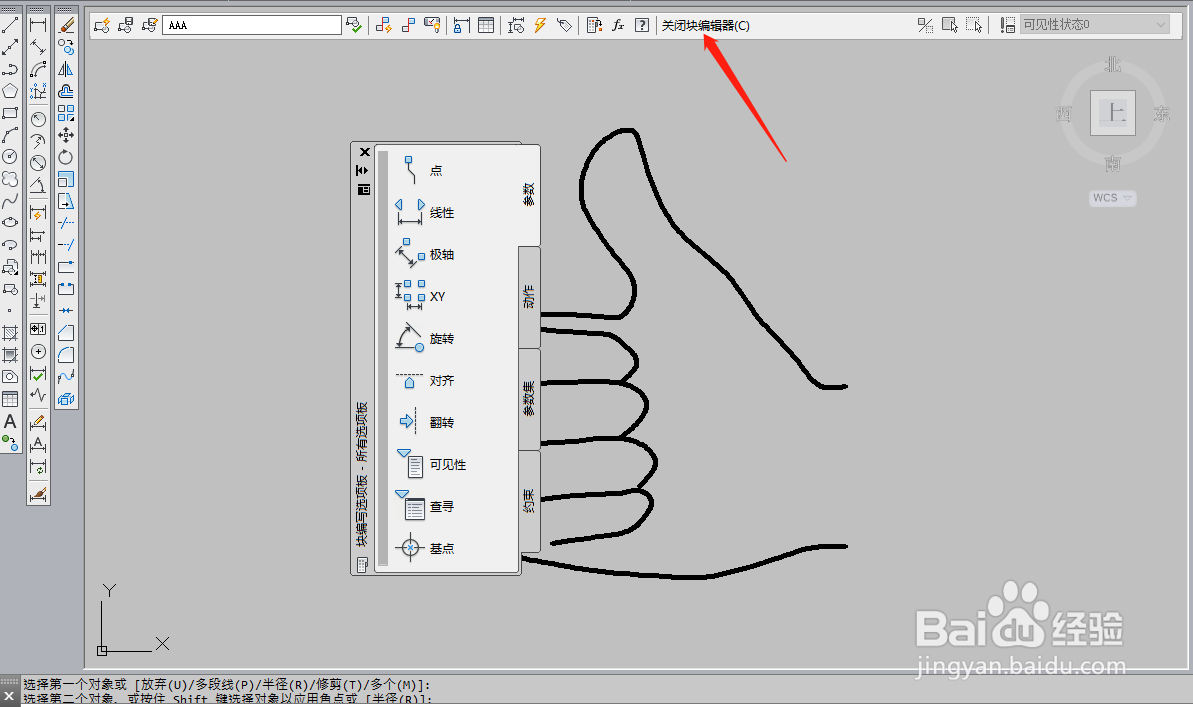Switch to the 约束 palette tab
1193x707 pixels.
pos(529,501)
